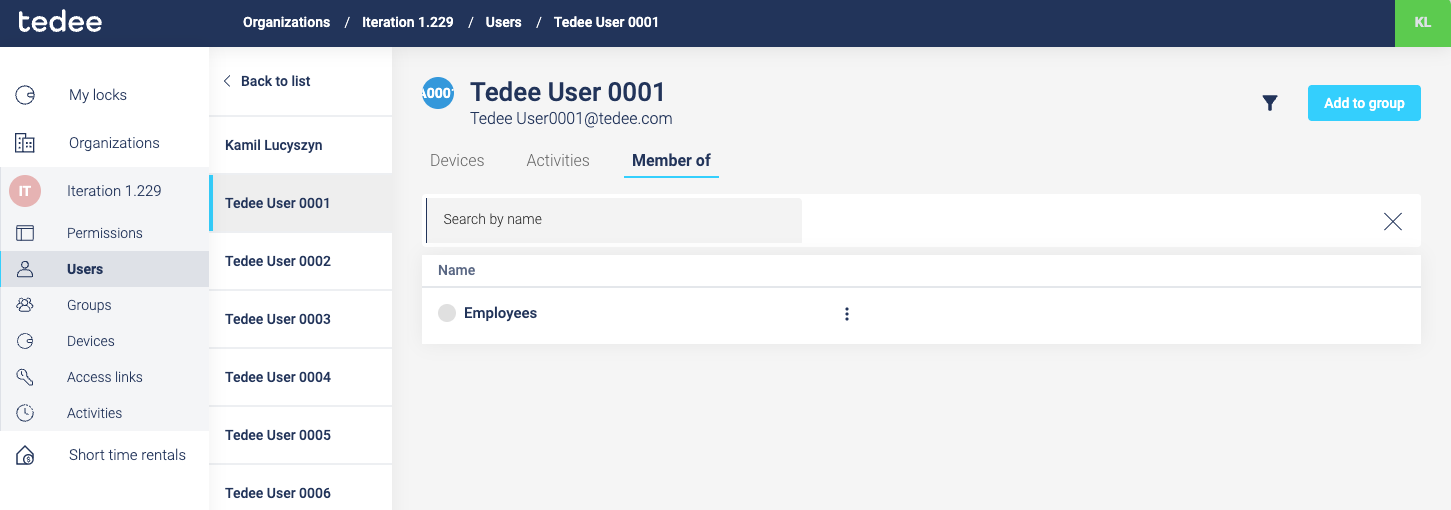1451x510 pixels.
Task: Click the Short time rentals house icon
Action: click(x=25, y=456)
